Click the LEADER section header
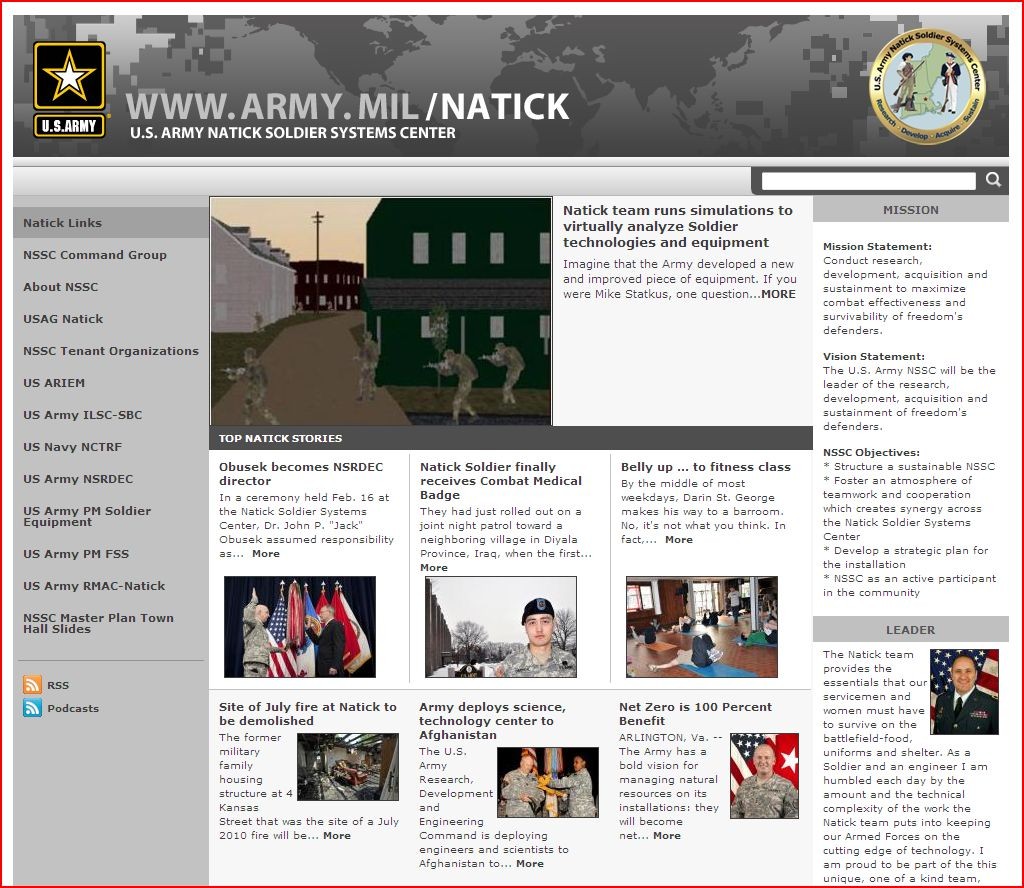This screenshot has height=888, width=1024. (x=910, y=629)
